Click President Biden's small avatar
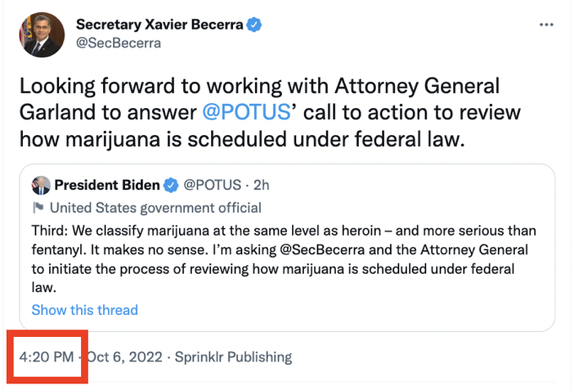Image resolution: width=574 pixels, height=391 pixels. pos(41,185)
